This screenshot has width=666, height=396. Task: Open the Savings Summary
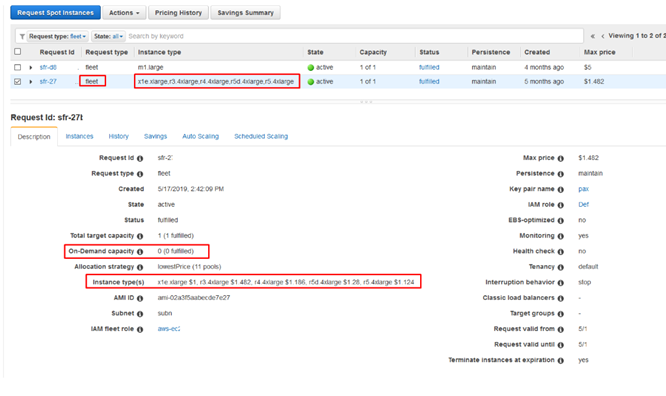pyautogui.click(x=246, y=13)
